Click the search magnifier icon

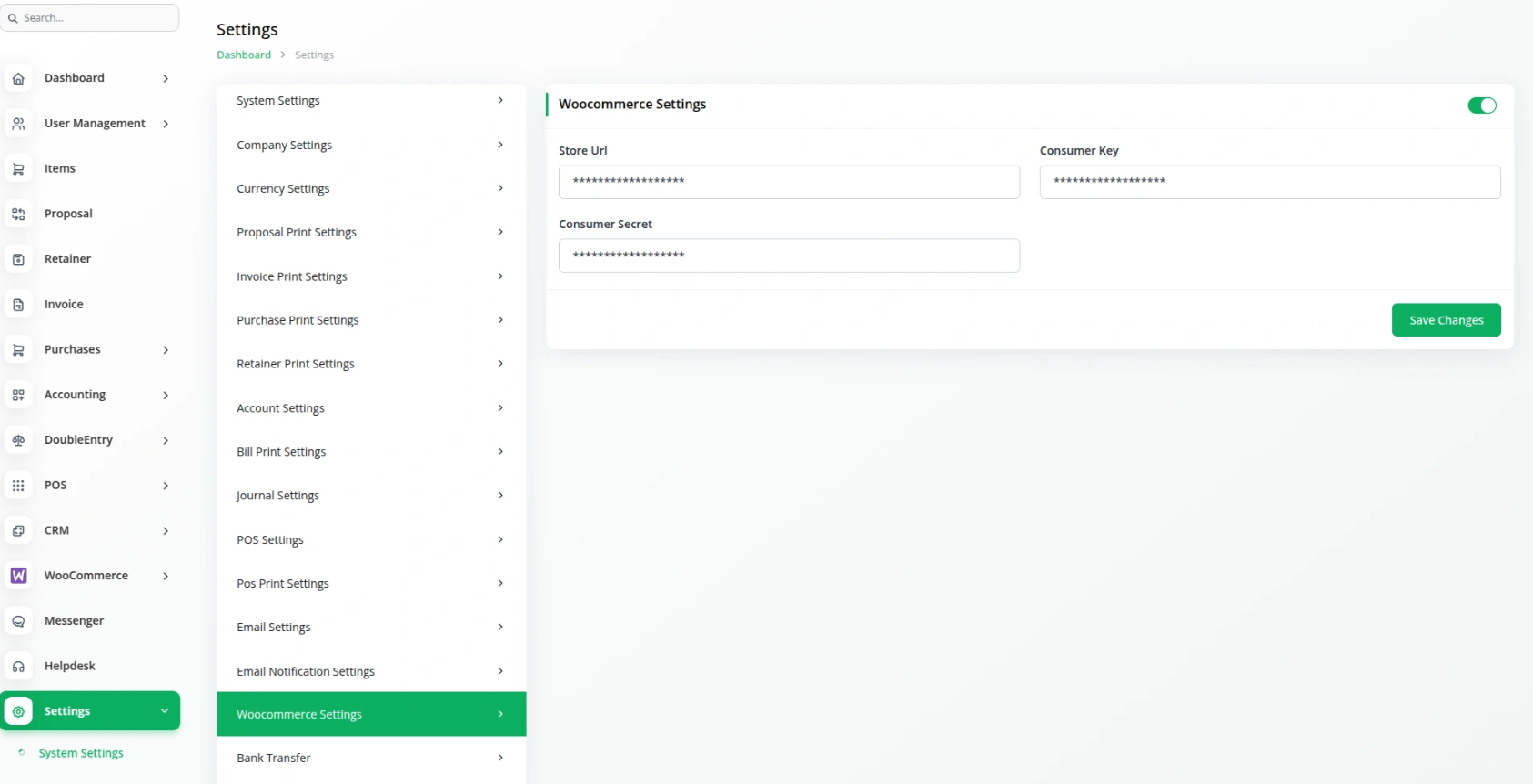(13, 18)
